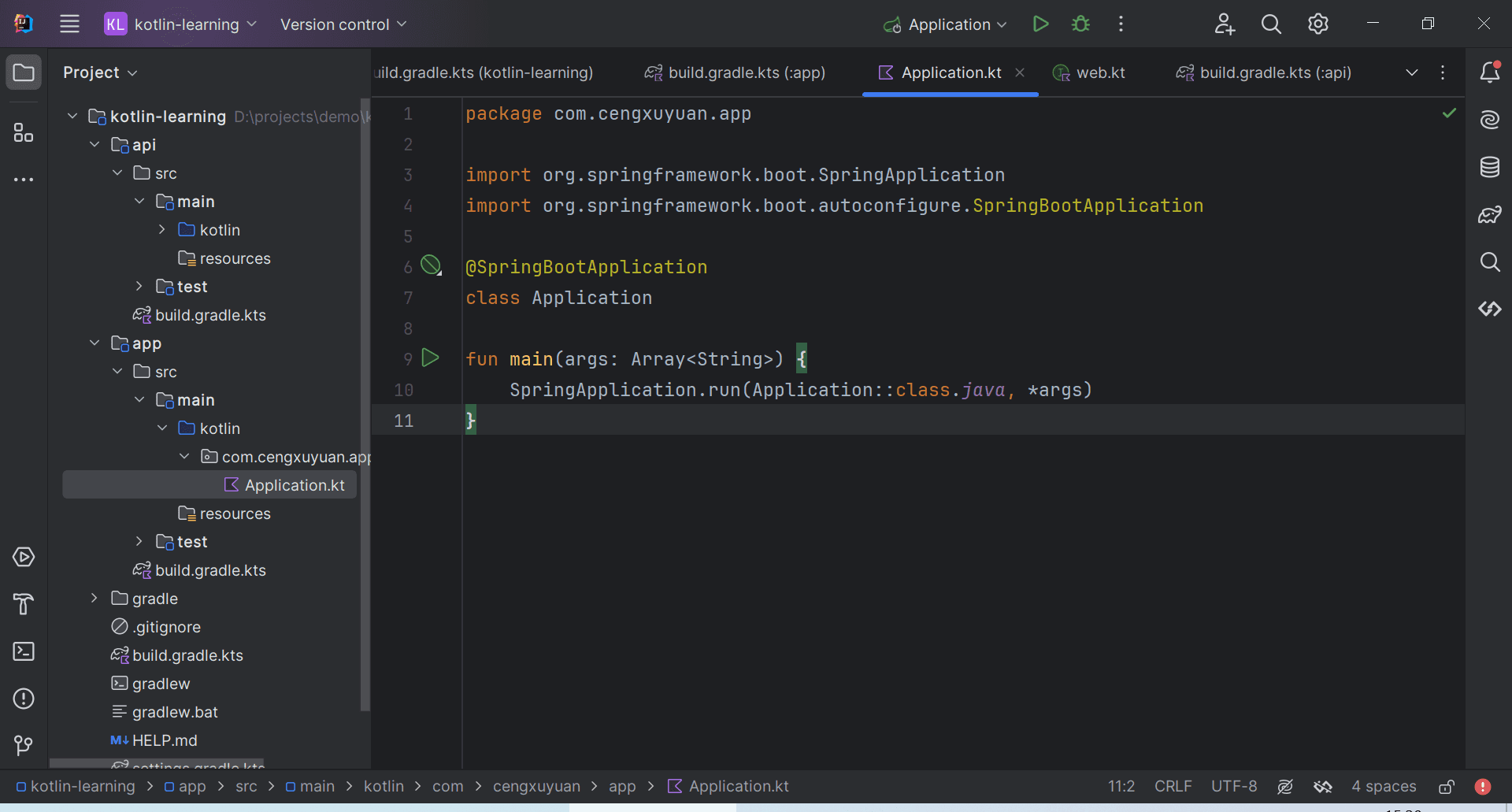This screenshot has width=1512, height=812.
Task: Open the Database tool window
Action: tap(1490, 167)
